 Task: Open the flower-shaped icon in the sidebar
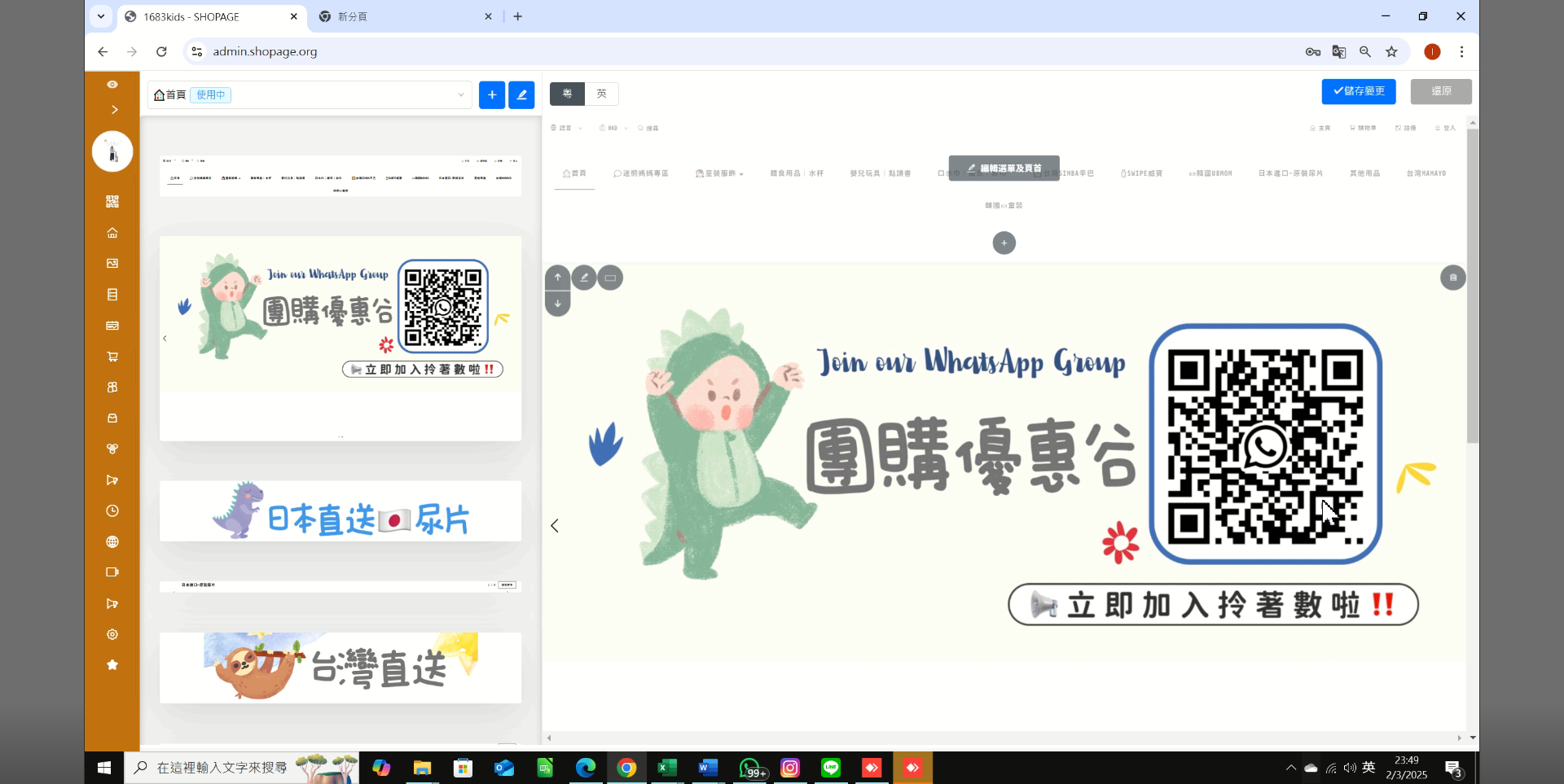(x=112, y=449)
